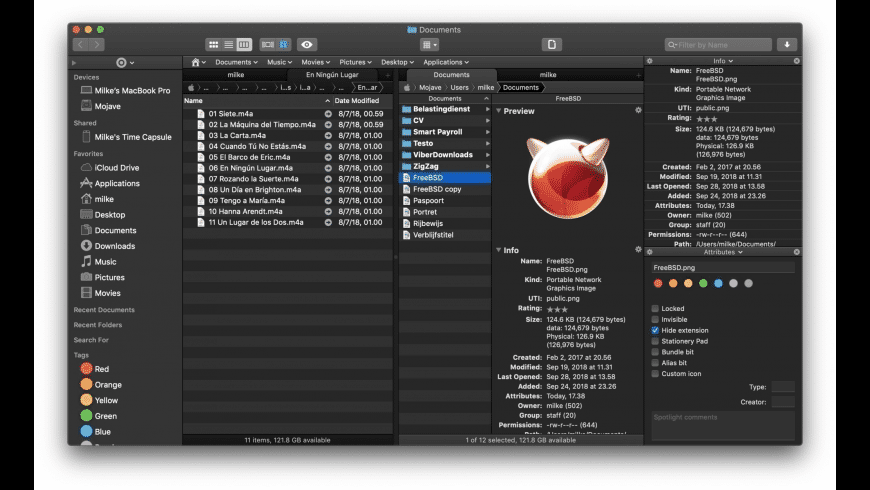Apply the green color label to file
Screen dimensions: 870x490
[x=703, y=283]
